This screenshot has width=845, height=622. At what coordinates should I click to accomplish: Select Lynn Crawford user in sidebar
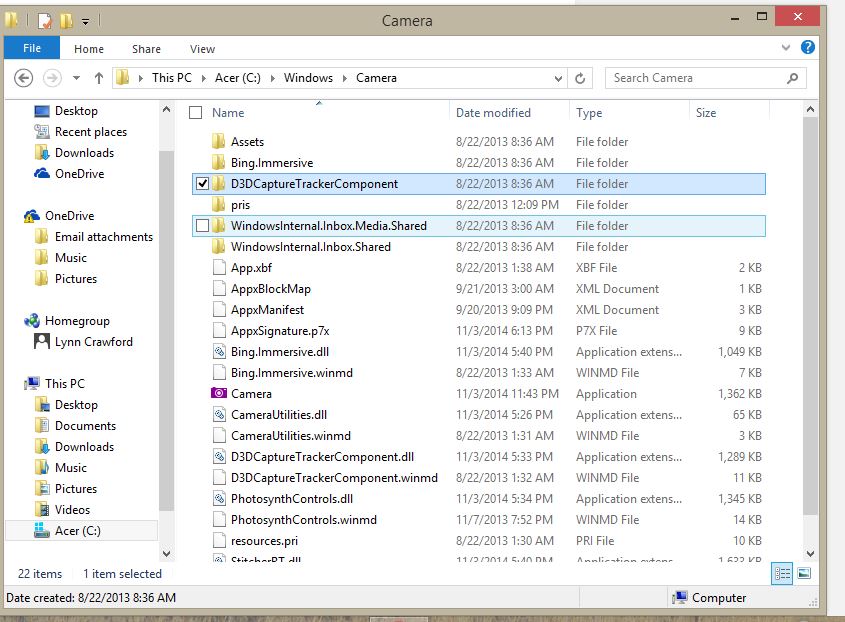[83, 342]
